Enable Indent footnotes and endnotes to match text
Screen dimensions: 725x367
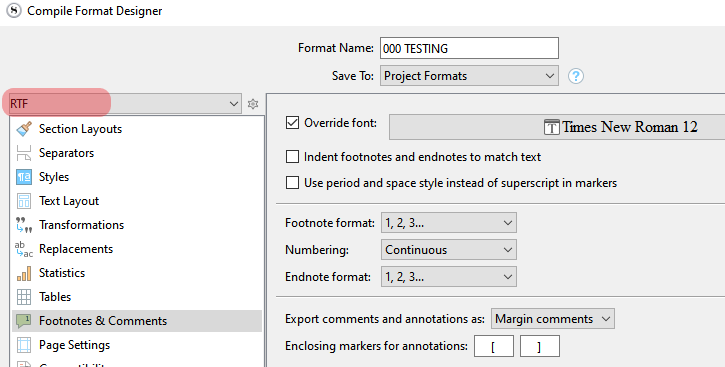(292, 157)
